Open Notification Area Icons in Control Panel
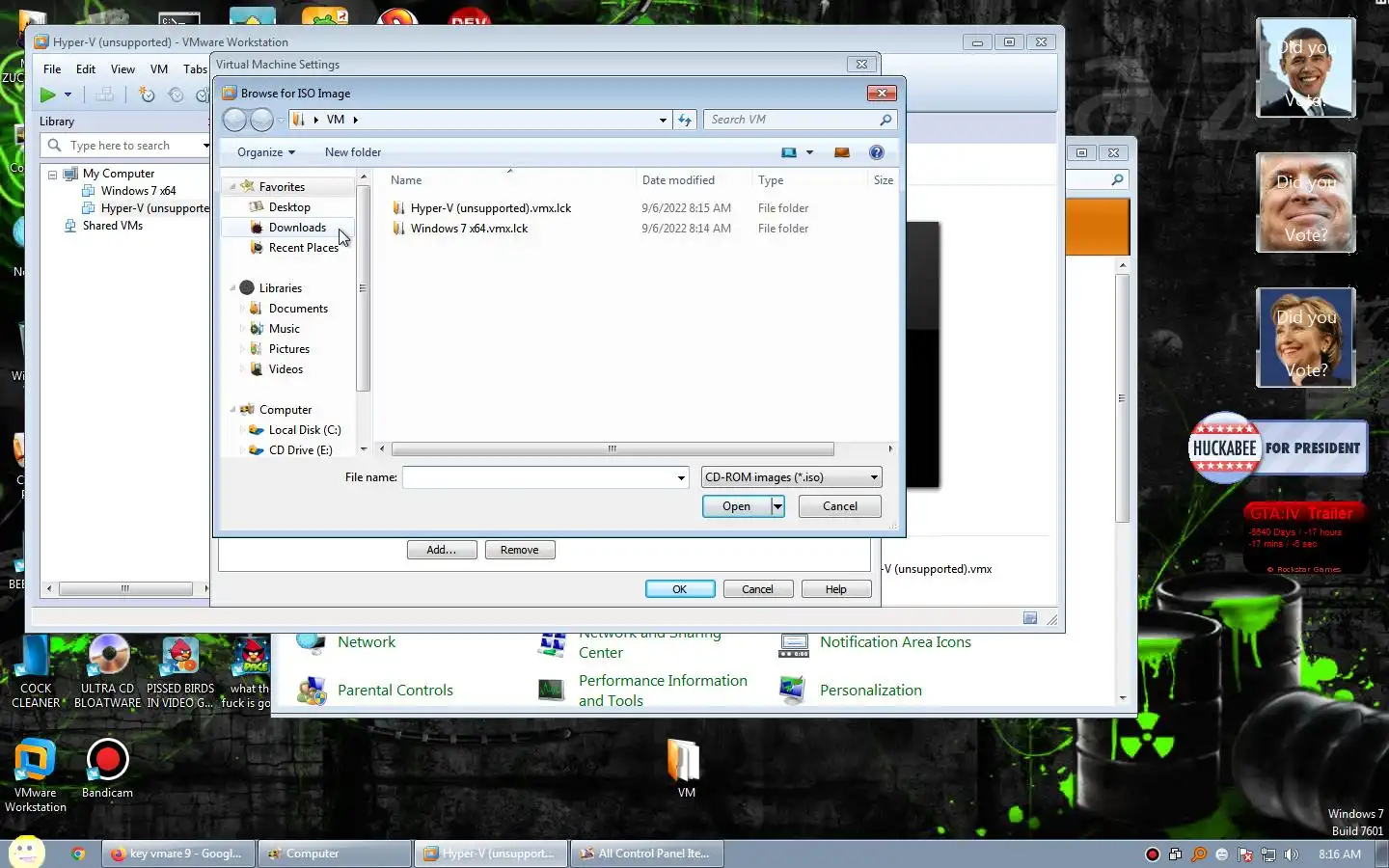This screenshot has width=1389, height=868. tap(895, 642)
